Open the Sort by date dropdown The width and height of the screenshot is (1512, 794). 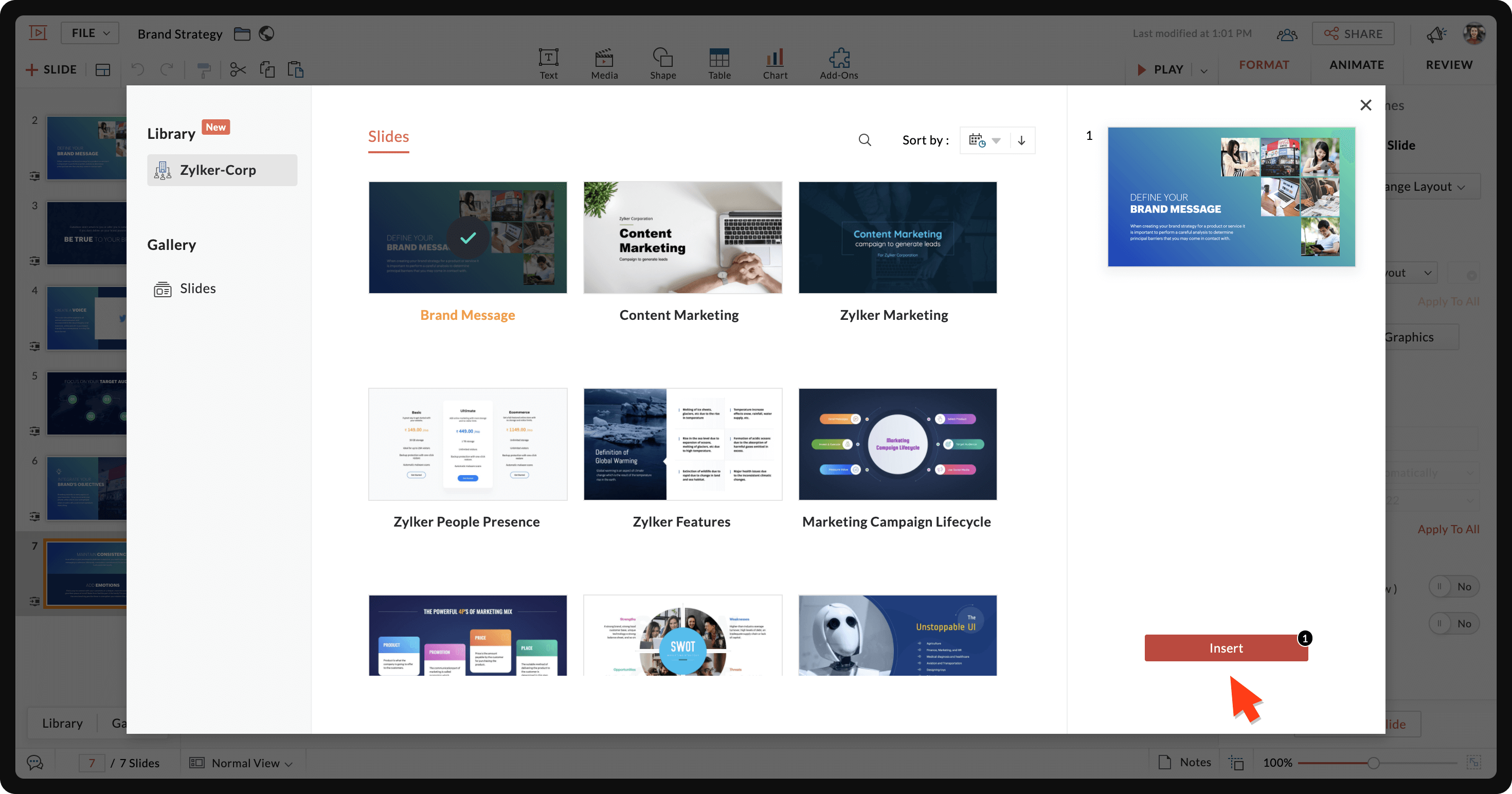tap(985, 140)
